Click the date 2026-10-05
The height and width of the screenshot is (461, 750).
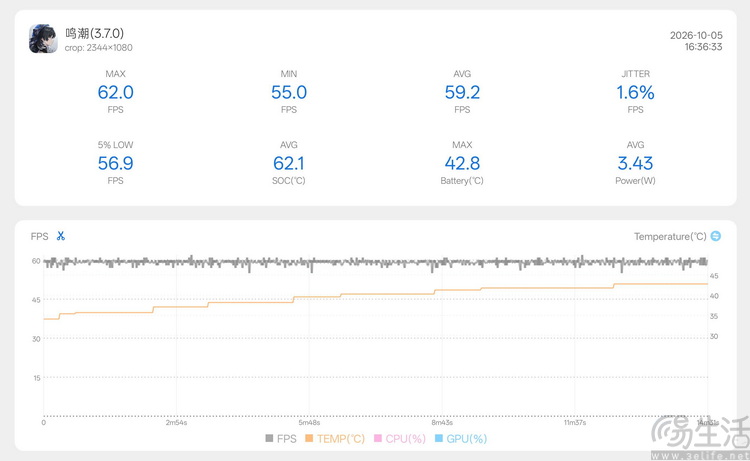pos(696,35)
